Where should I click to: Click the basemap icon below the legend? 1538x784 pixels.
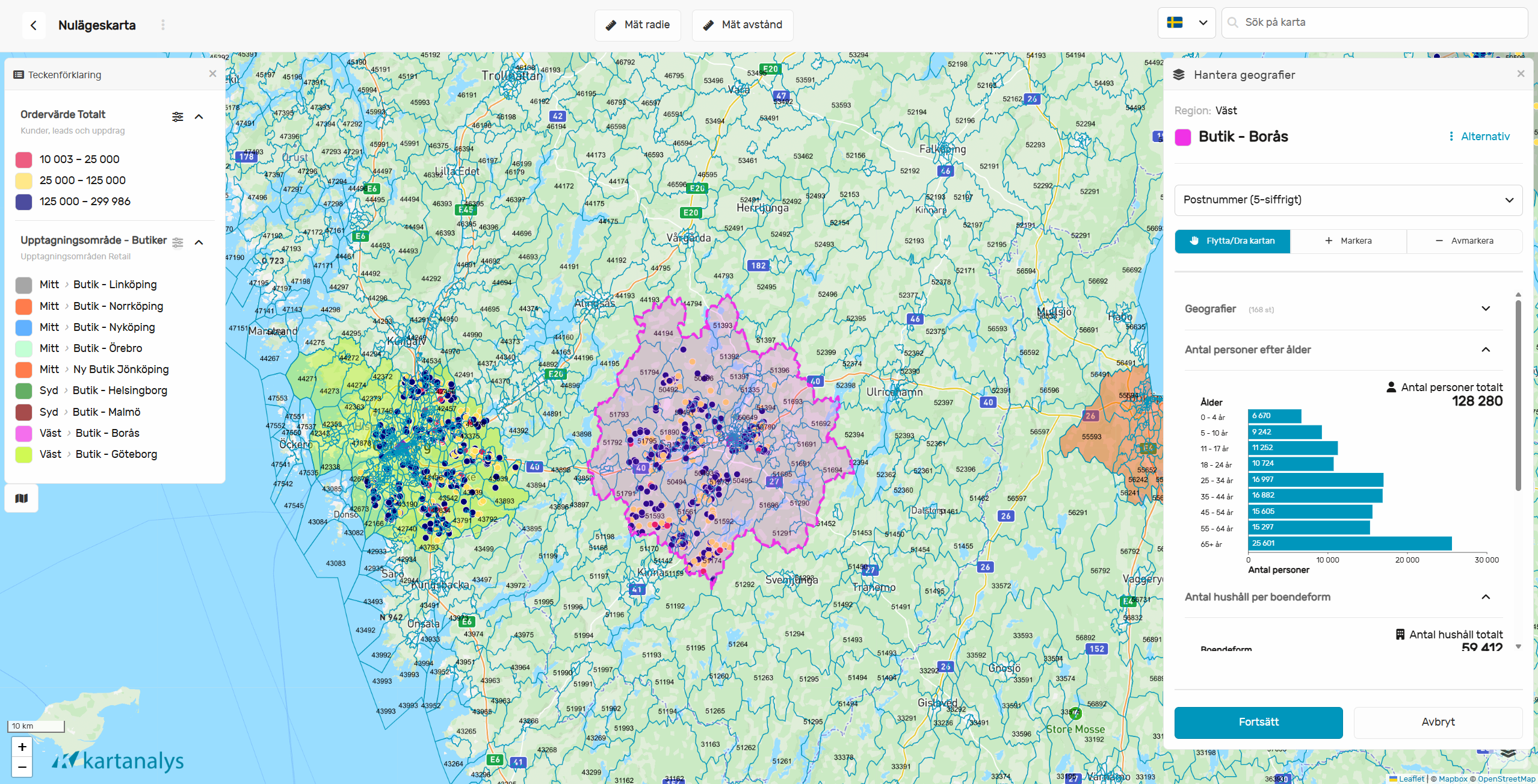tap(22, 498)
